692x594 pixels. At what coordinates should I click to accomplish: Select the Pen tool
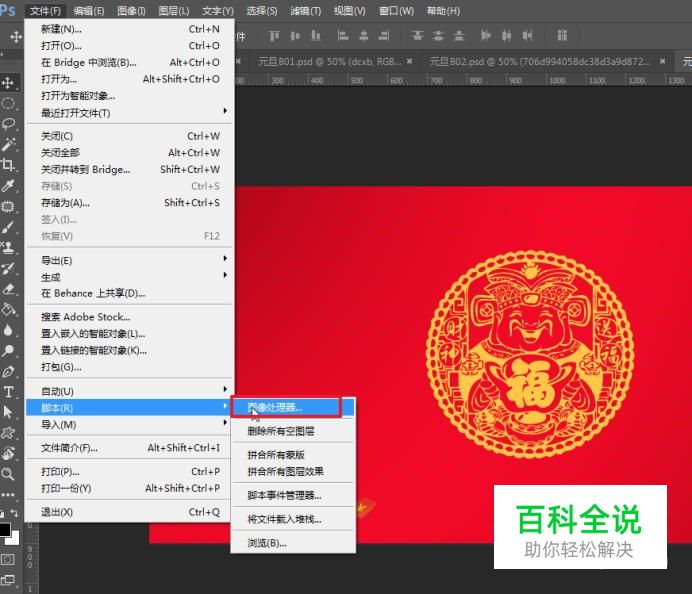[8, 372]
